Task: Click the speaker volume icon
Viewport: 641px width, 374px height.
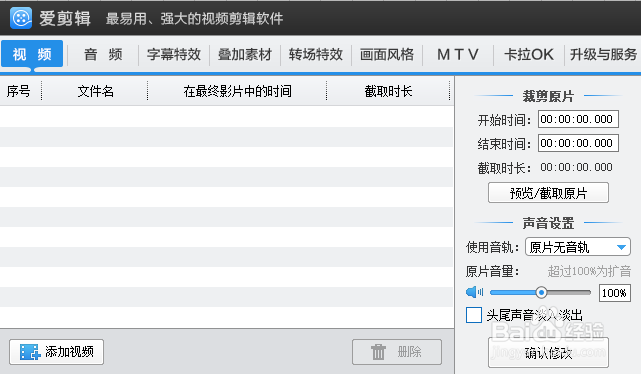Action: click(474, 292)
